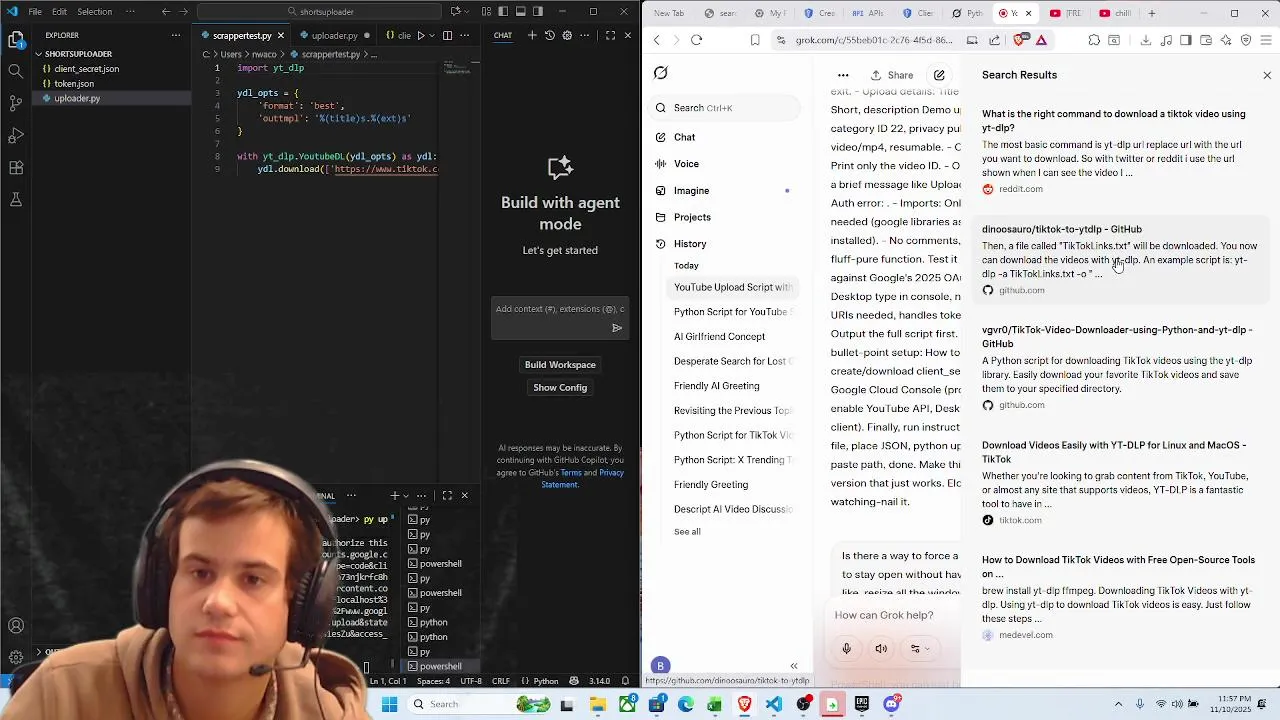Maximize the terminal panel
Screen dimensions: 1280x720
click(x=447, y=495)
